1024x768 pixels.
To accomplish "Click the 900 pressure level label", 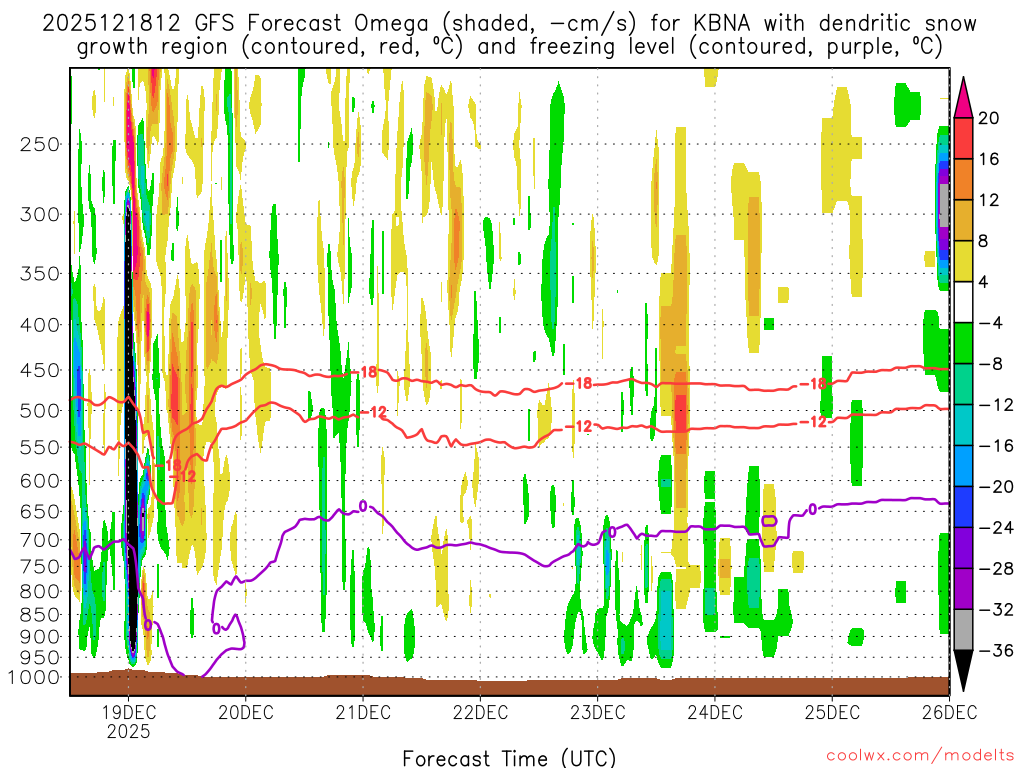I will 40,637.
